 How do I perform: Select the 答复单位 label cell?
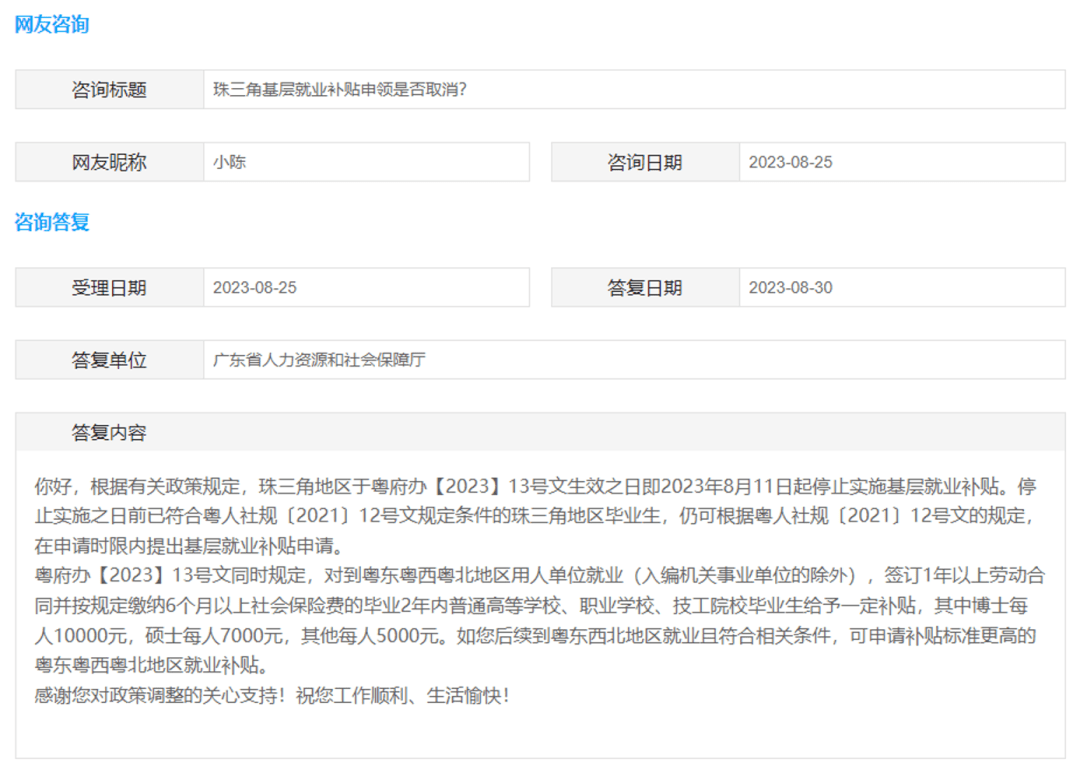pyautogui.click(x=110, y=360)
